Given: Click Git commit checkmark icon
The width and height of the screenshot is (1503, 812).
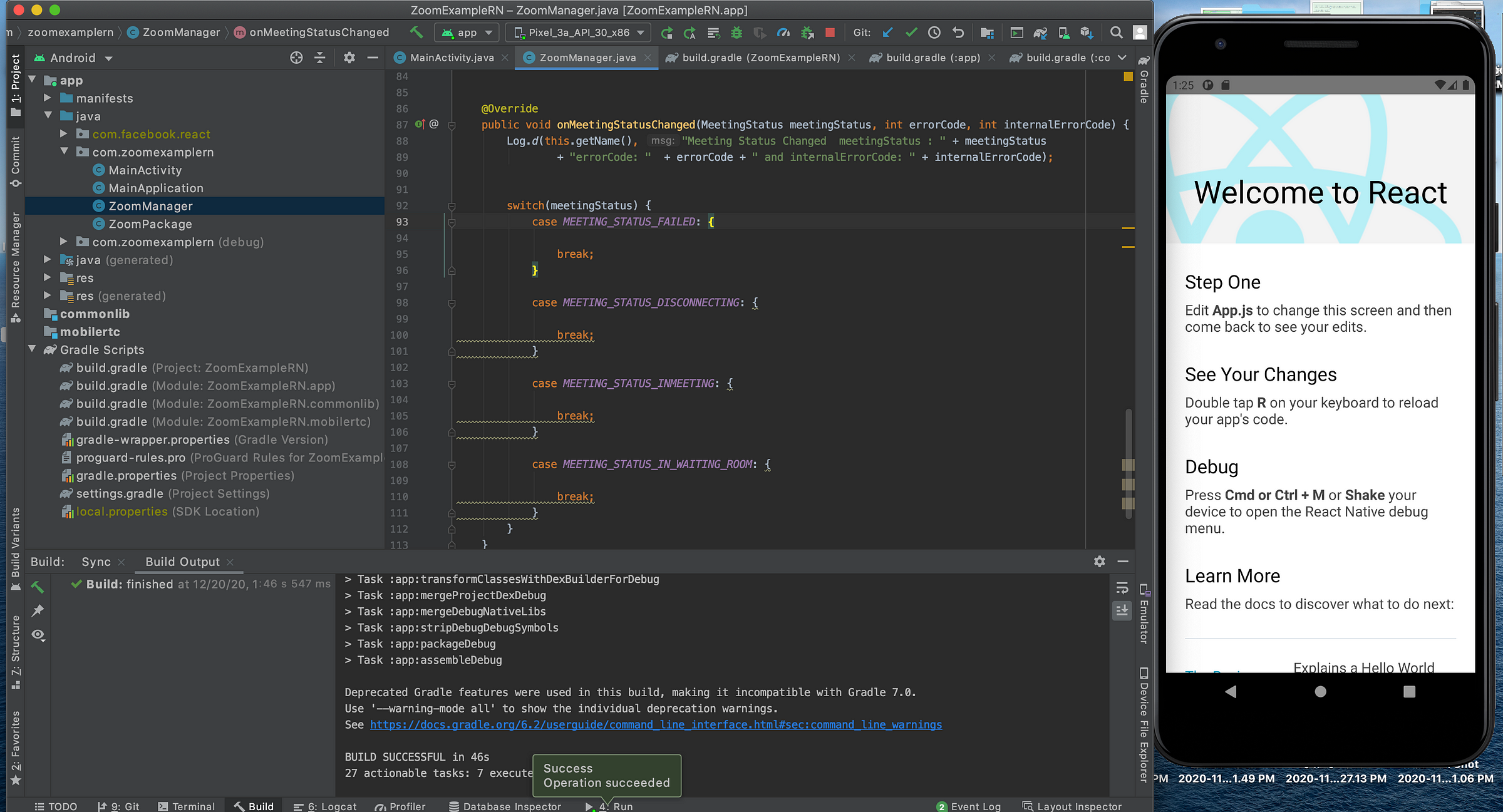Looking at the screenshot, I should 911,33.
